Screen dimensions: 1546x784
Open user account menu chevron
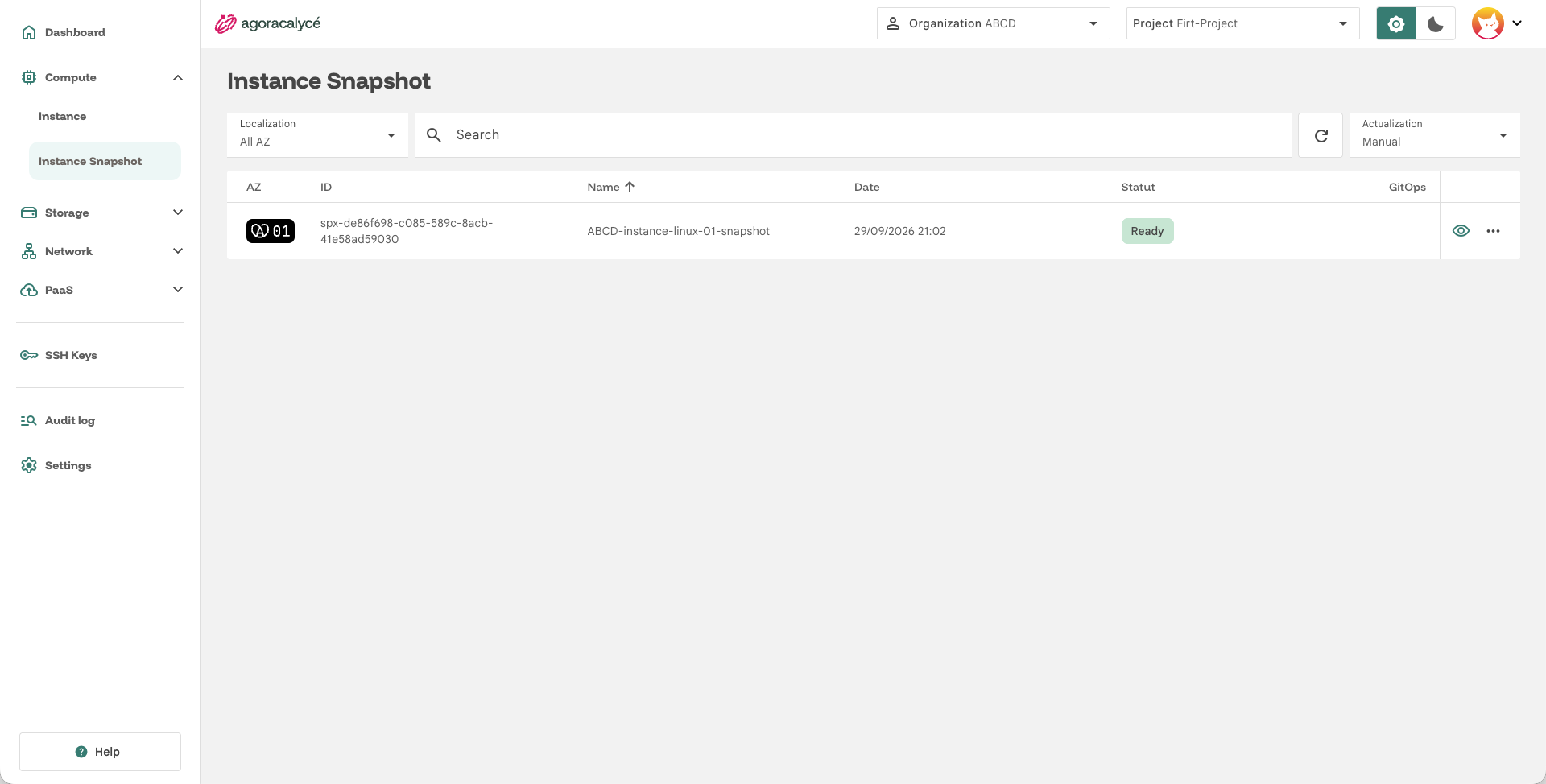point(1517,23)
